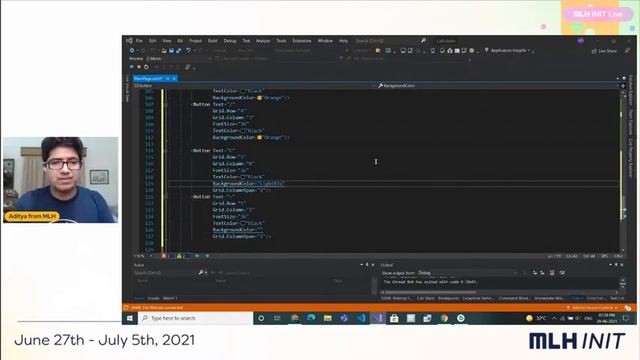Click the thread exited message in Output

coord(430,282)
